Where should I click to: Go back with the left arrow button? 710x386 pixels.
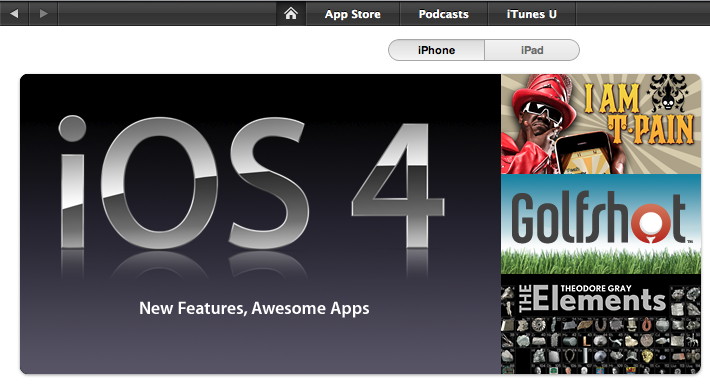pos(14,14)
